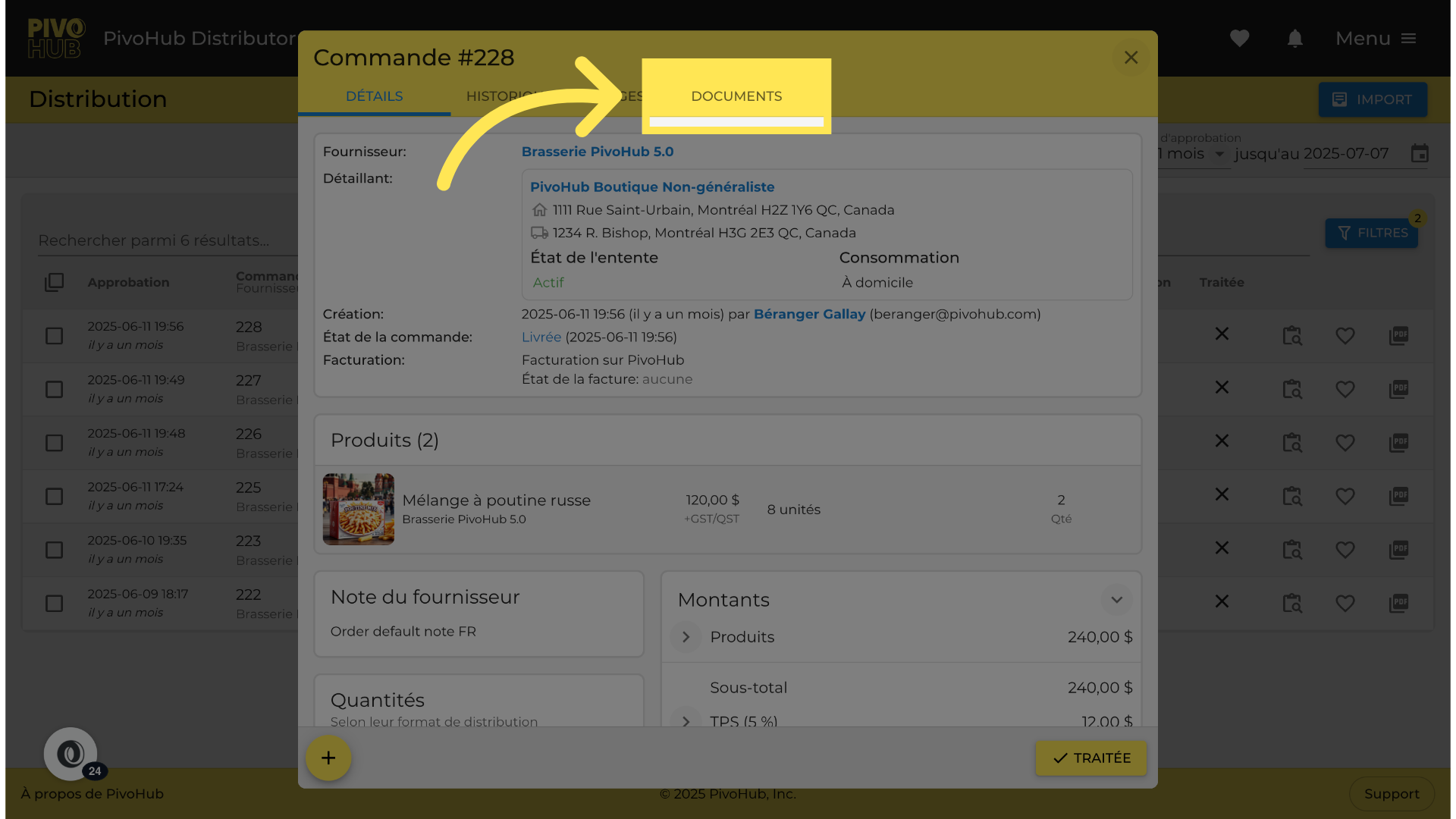Click the poutine russe product thumbnail
Viewport: 1456px width, 819px height.
358,510
